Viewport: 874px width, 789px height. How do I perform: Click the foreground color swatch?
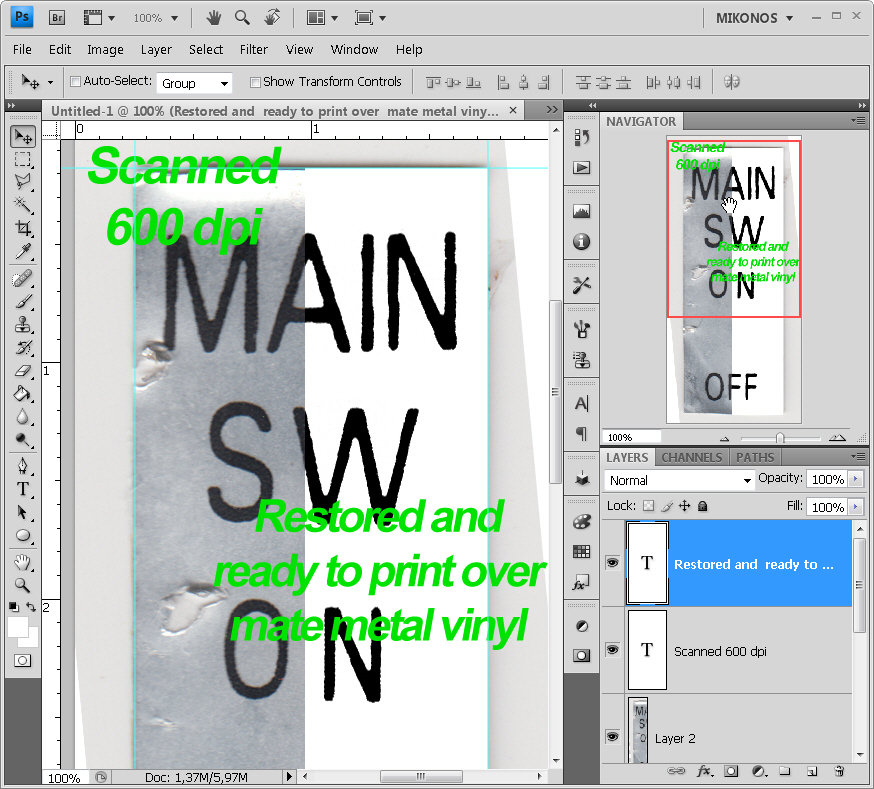point(17,627)
